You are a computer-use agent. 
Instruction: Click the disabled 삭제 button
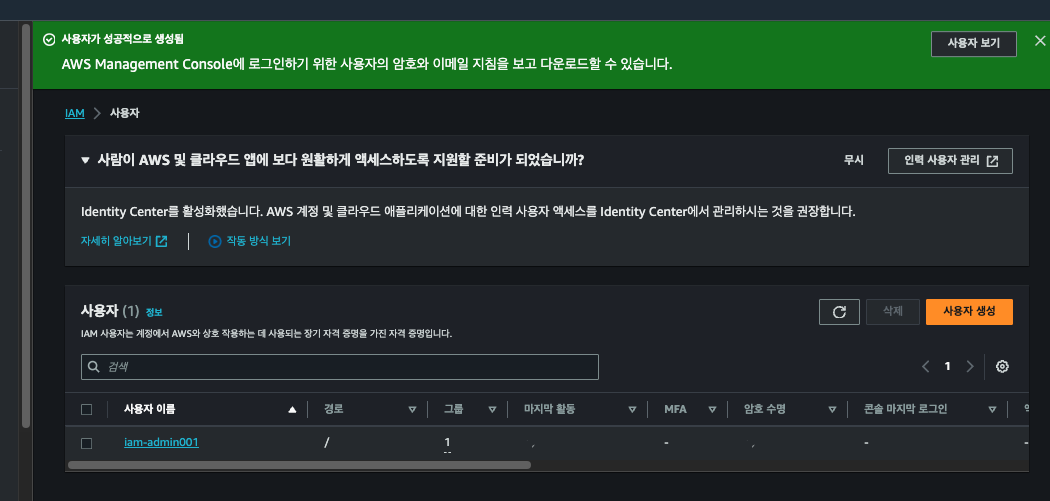pyautogui.click(x=893, y=312)
